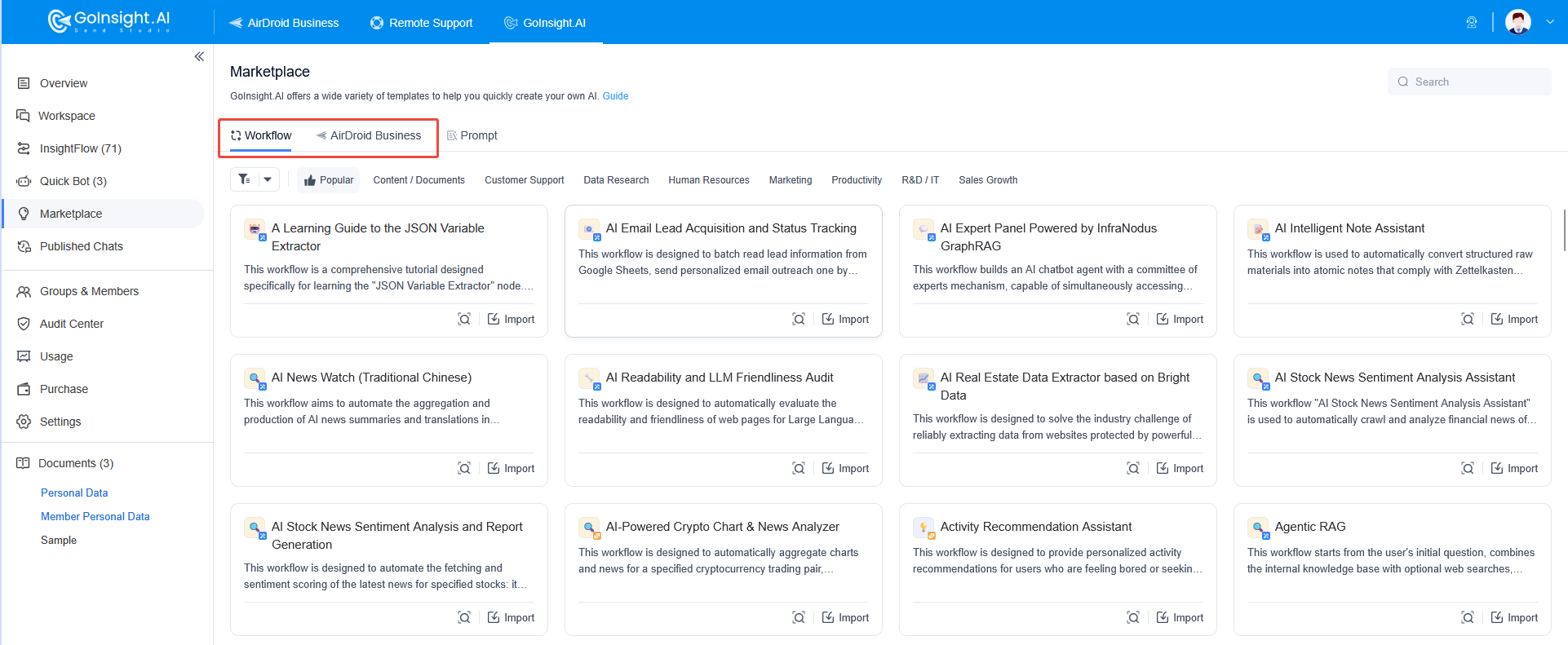The width and height of the screenshot is (1568, 645).
Task: Switch to the Workflow tab
Action: (261, 135)
